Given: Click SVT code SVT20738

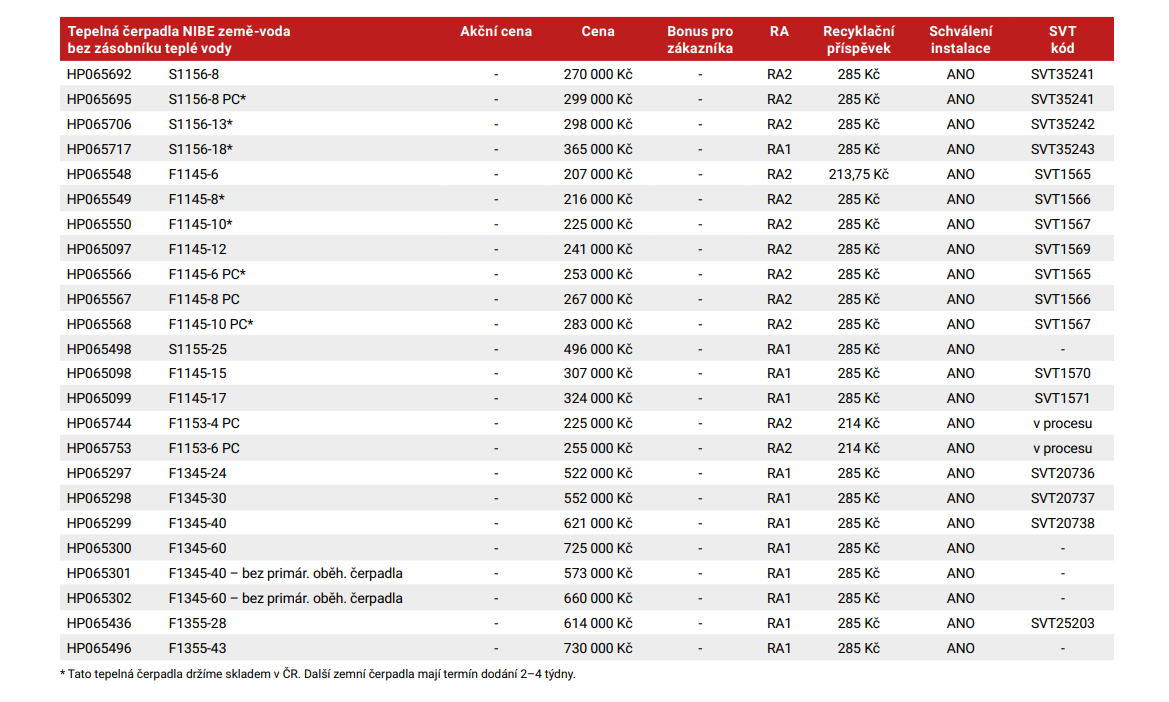Looking at the screenshot, I should coord(1062,523).
